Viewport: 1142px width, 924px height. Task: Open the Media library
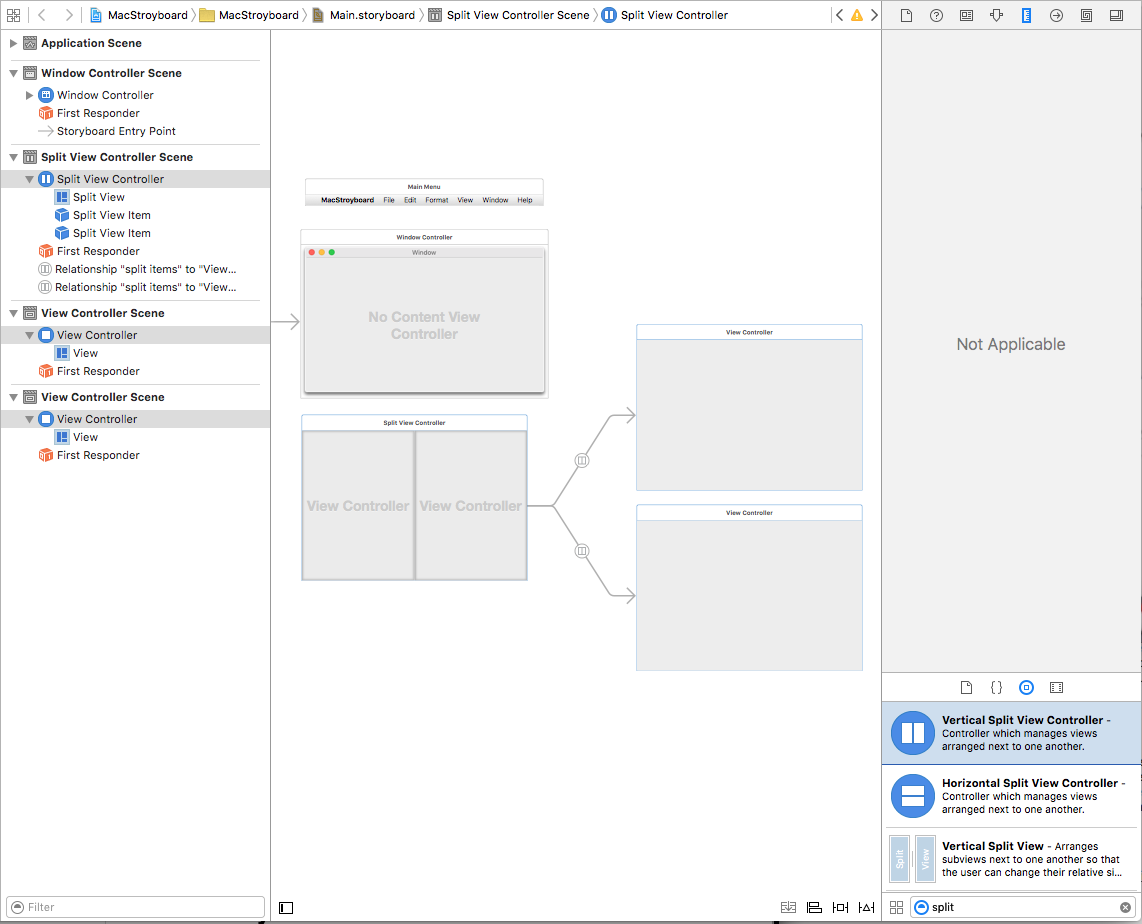pyautogui.click(x=1056, y=687)
